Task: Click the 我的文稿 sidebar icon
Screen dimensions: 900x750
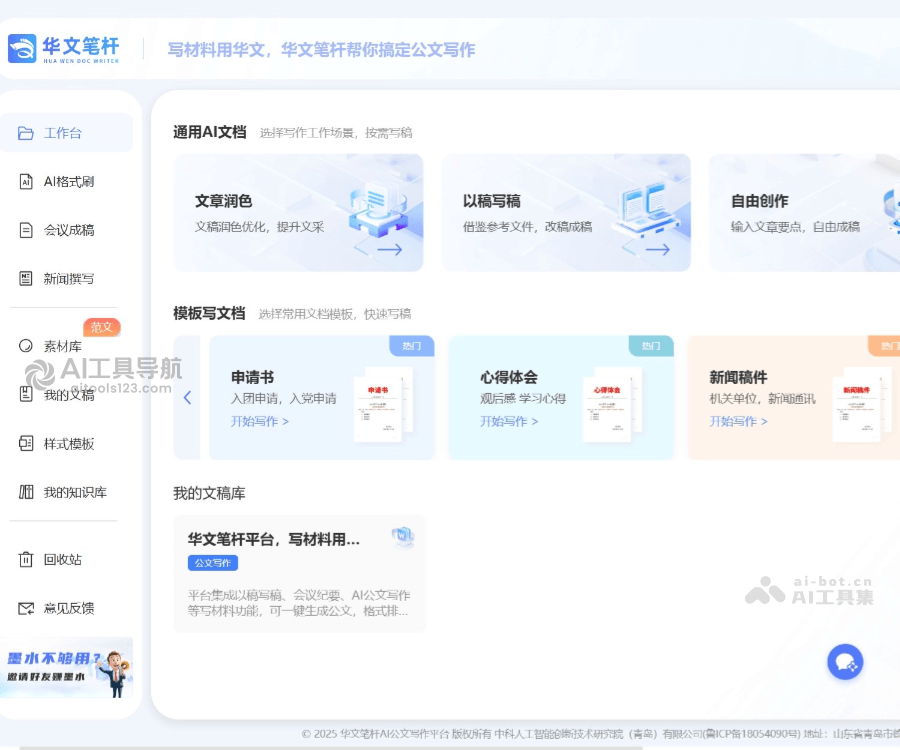Action: tap(26, 394)
